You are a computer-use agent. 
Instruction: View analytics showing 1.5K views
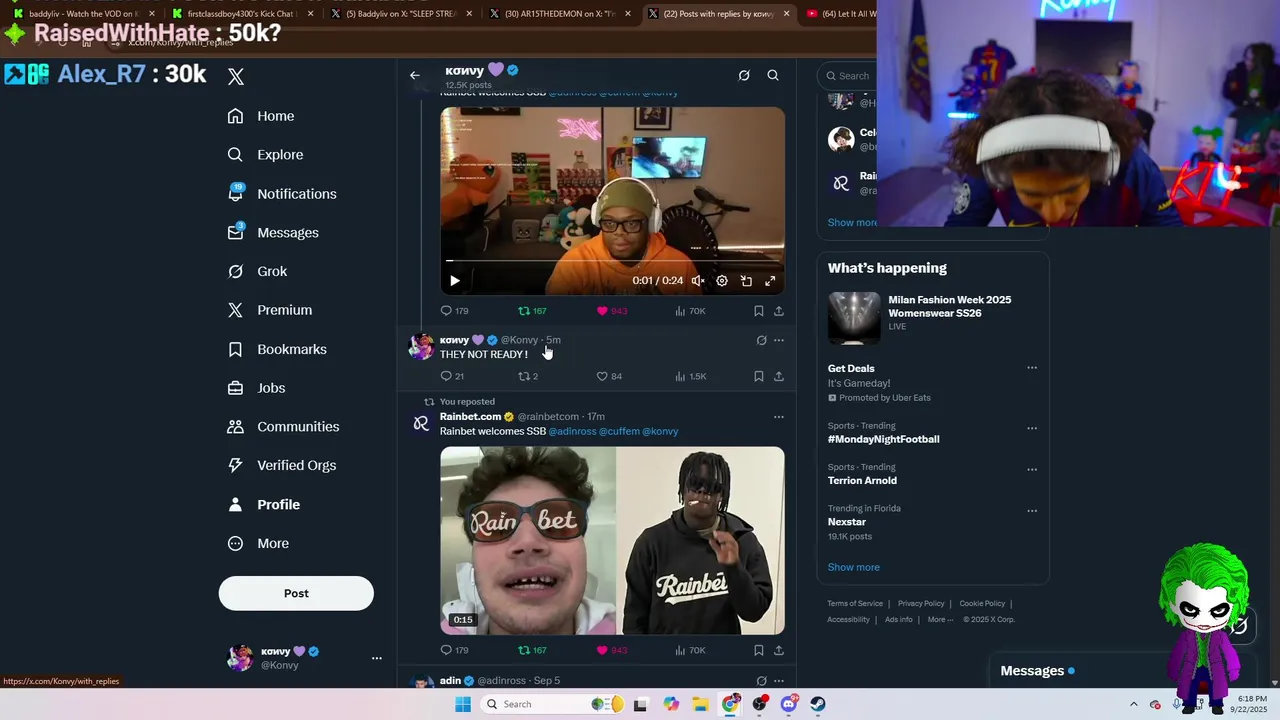coord(691,376)
